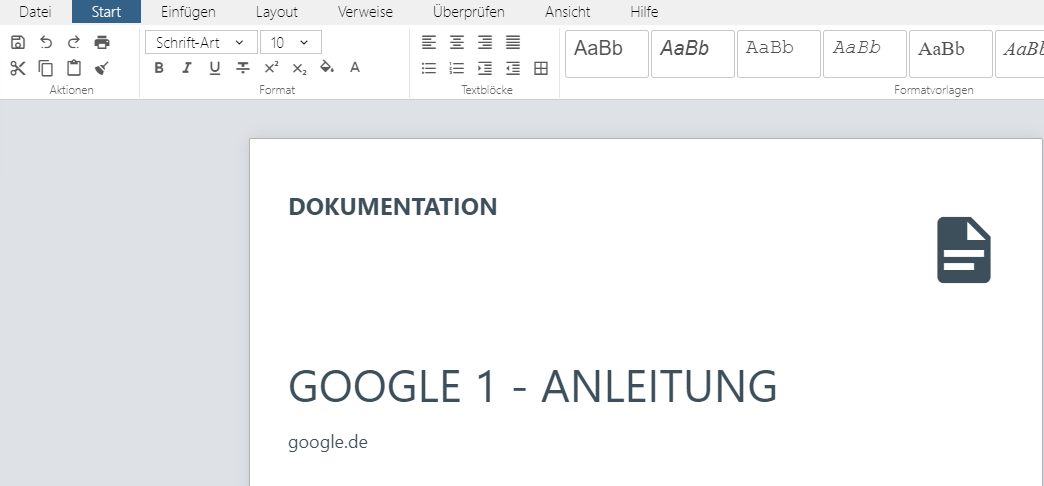Toggle superscript formatting
This screenshot has width=1044, height=486.
(x=271, y=67)
